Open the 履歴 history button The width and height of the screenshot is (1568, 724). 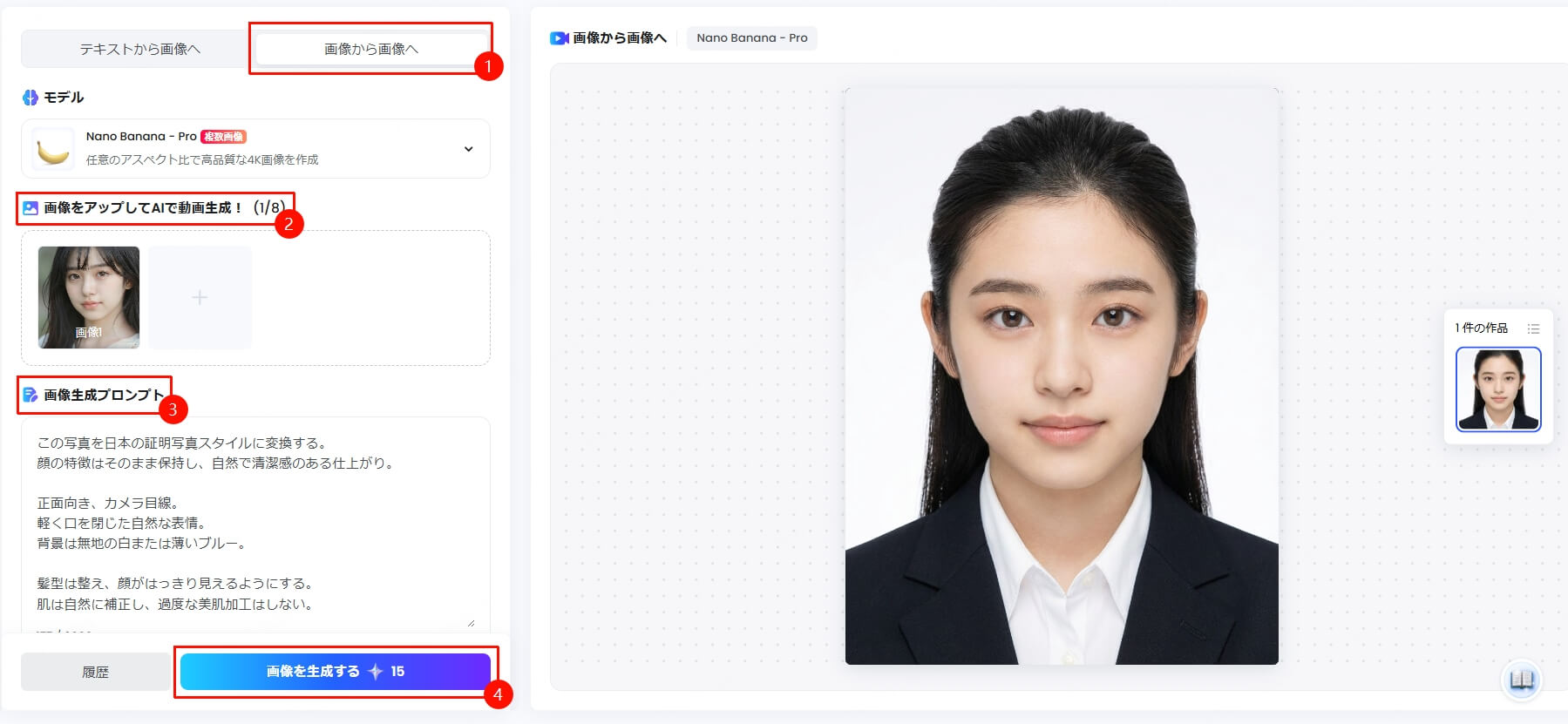click(x=95, y=672)
